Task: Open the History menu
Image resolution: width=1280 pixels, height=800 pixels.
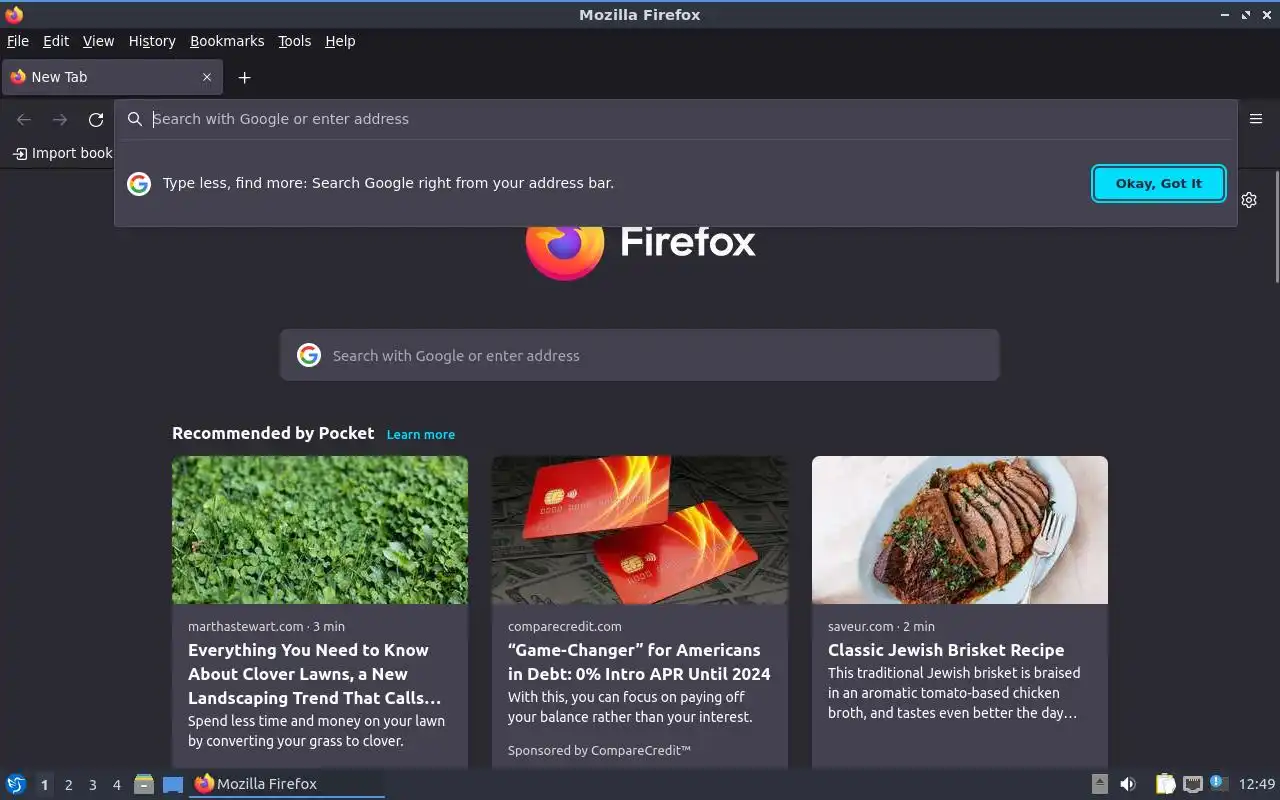Action: pyautogui.click(x=152, y=41)
